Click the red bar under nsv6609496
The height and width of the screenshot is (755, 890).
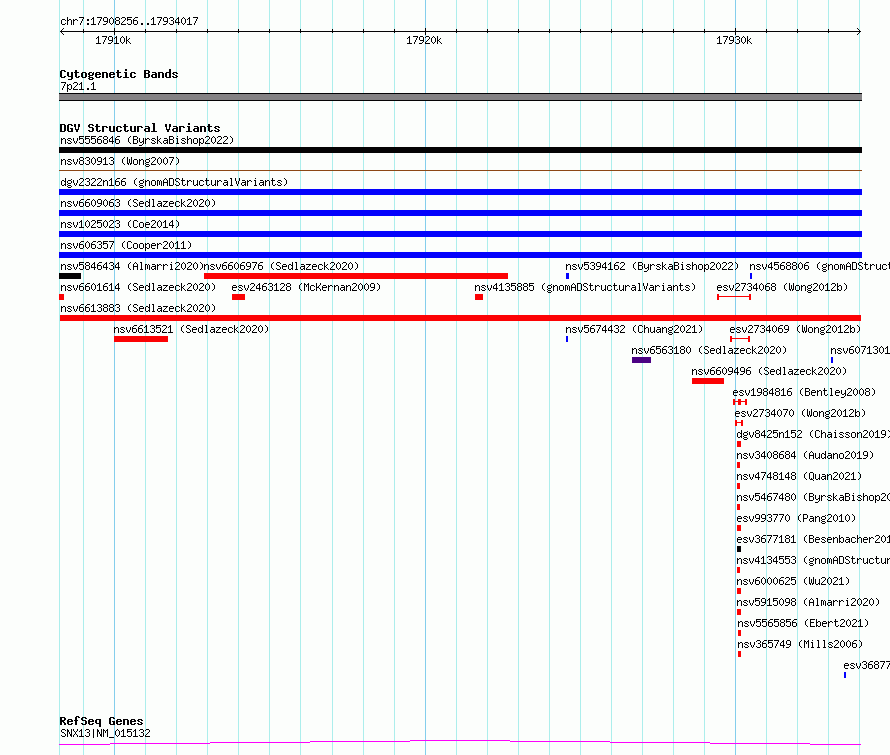coord(708,381)
